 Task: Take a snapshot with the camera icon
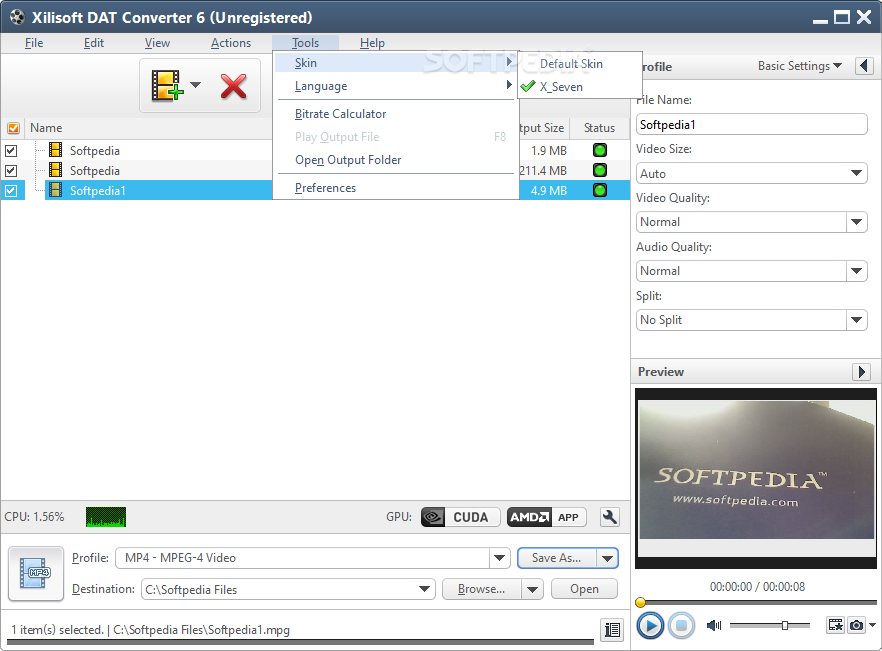click(856, 625)
